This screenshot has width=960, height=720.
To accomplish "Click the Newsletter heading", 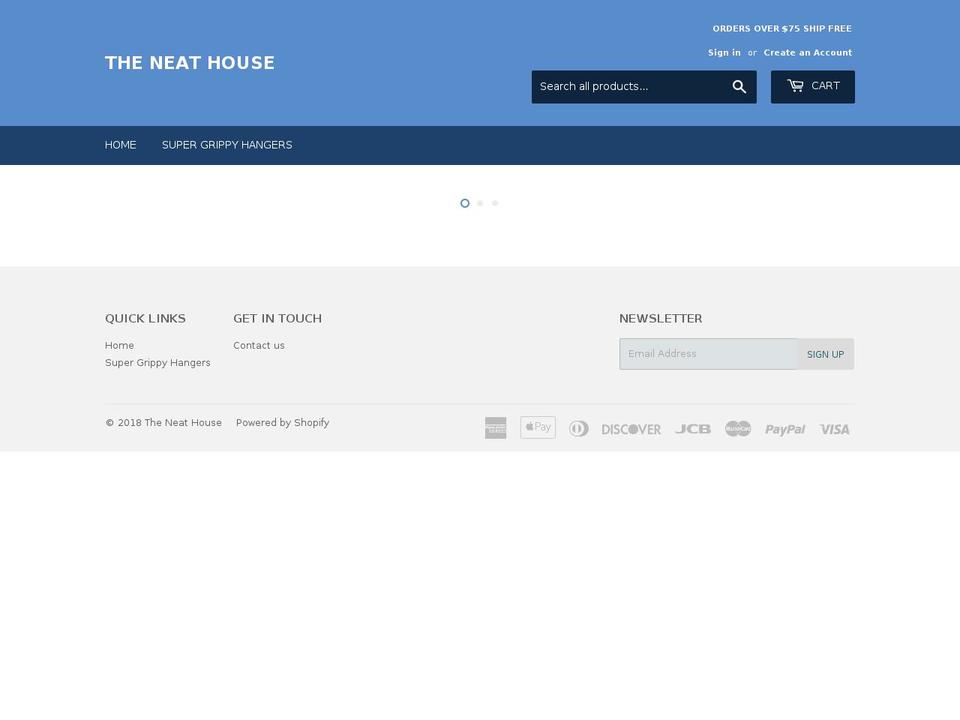I will 661,318.
